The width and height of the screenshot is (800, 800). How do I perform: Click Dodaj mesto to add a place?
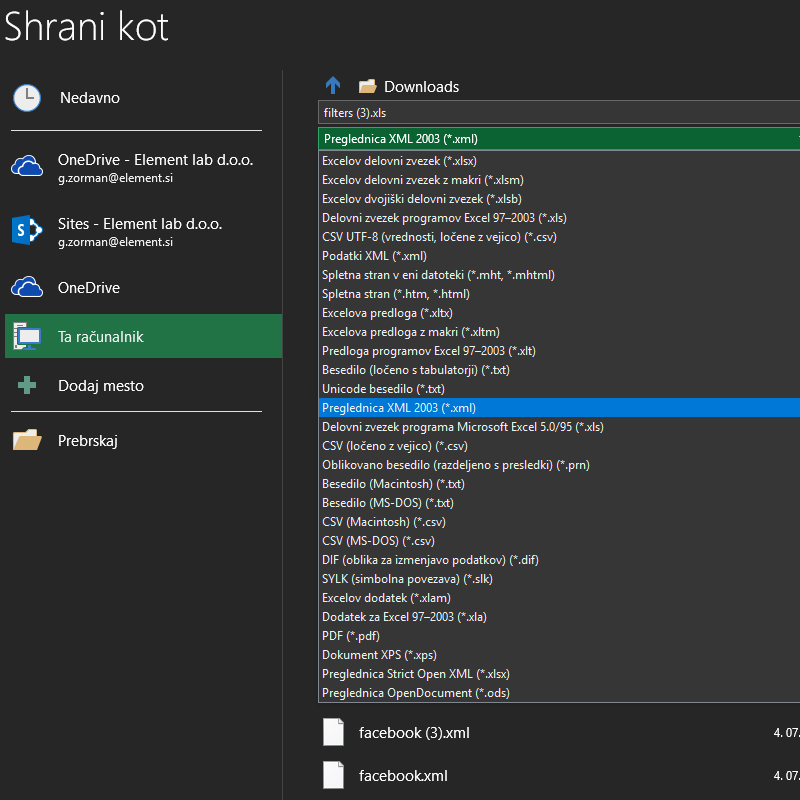pyautogui.click(x=143, y=385)
